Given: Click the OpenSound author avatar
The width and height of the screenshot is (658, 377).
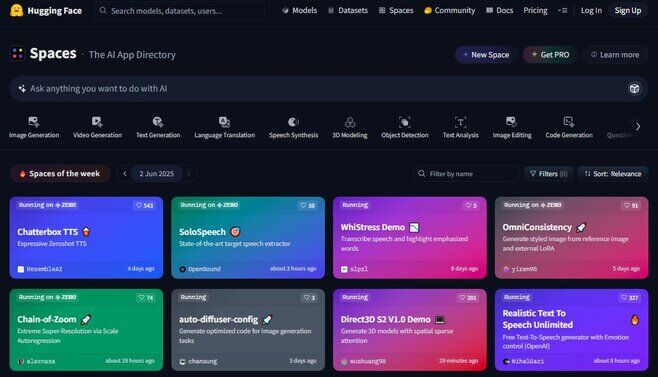Looking at the screenshot, I should (x=183, y=269).
